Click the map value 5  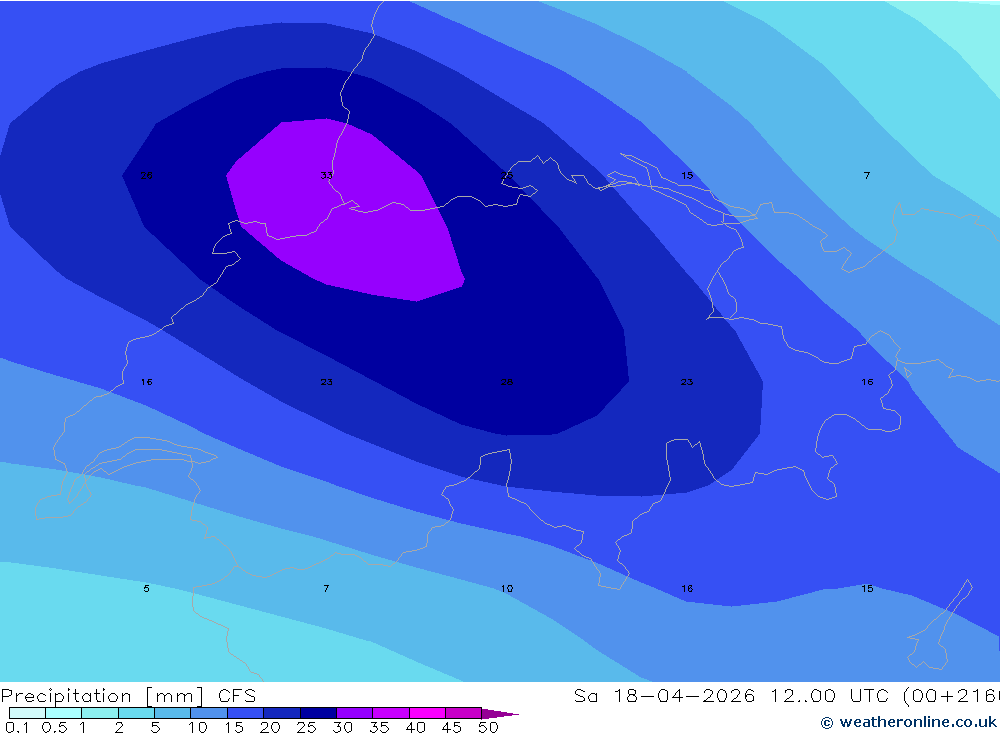click(146, 588)
